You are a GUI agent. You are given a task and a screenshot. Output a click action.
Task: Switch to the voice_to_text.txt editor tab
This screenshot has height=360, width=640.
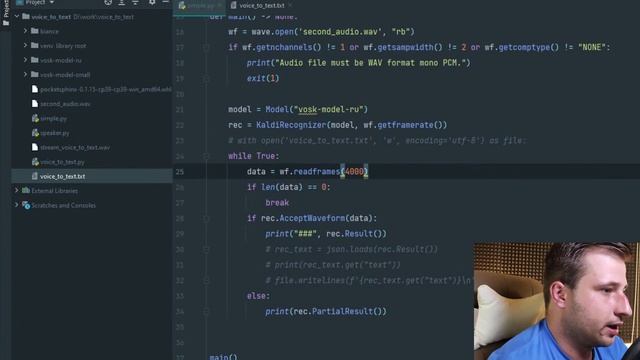tap(262, 5)
